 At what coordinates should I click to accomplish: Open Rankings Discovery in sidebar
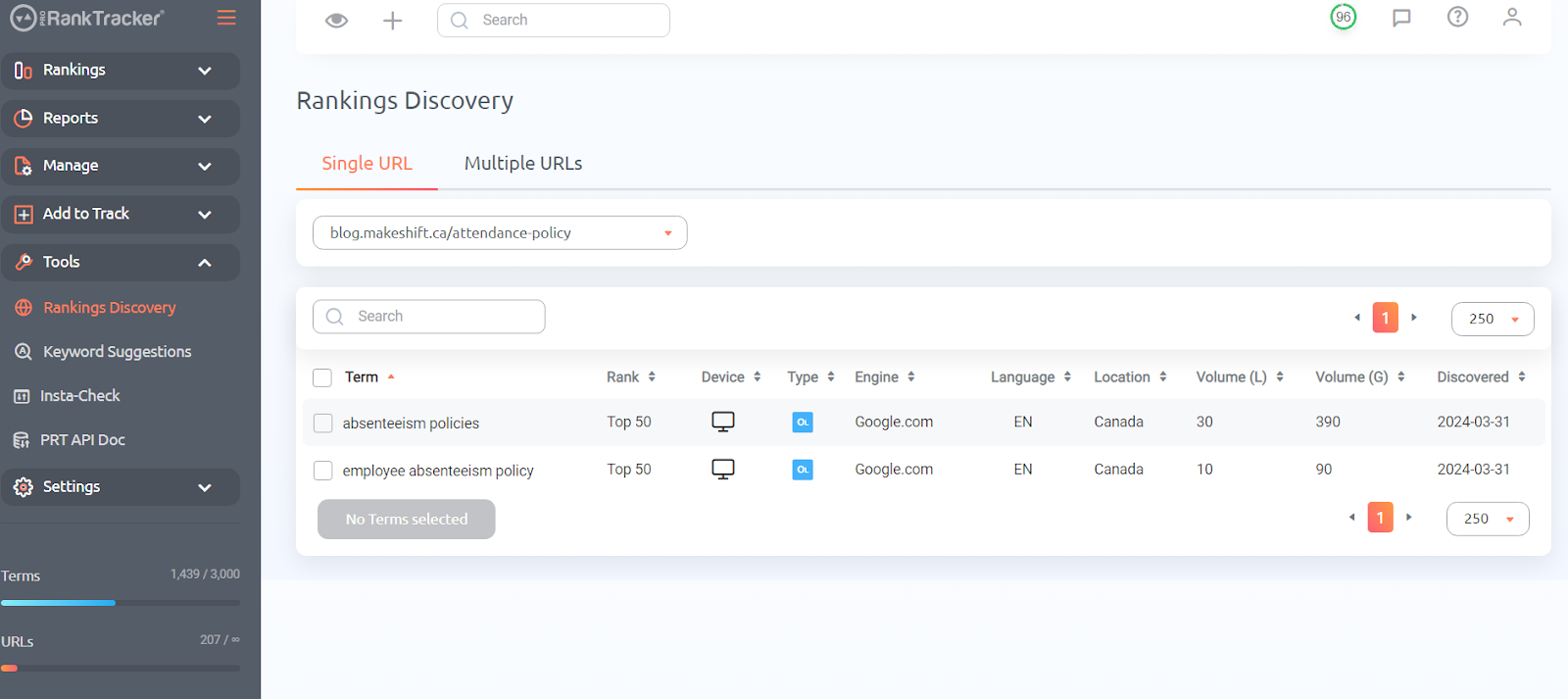click(x=96, y=308)
